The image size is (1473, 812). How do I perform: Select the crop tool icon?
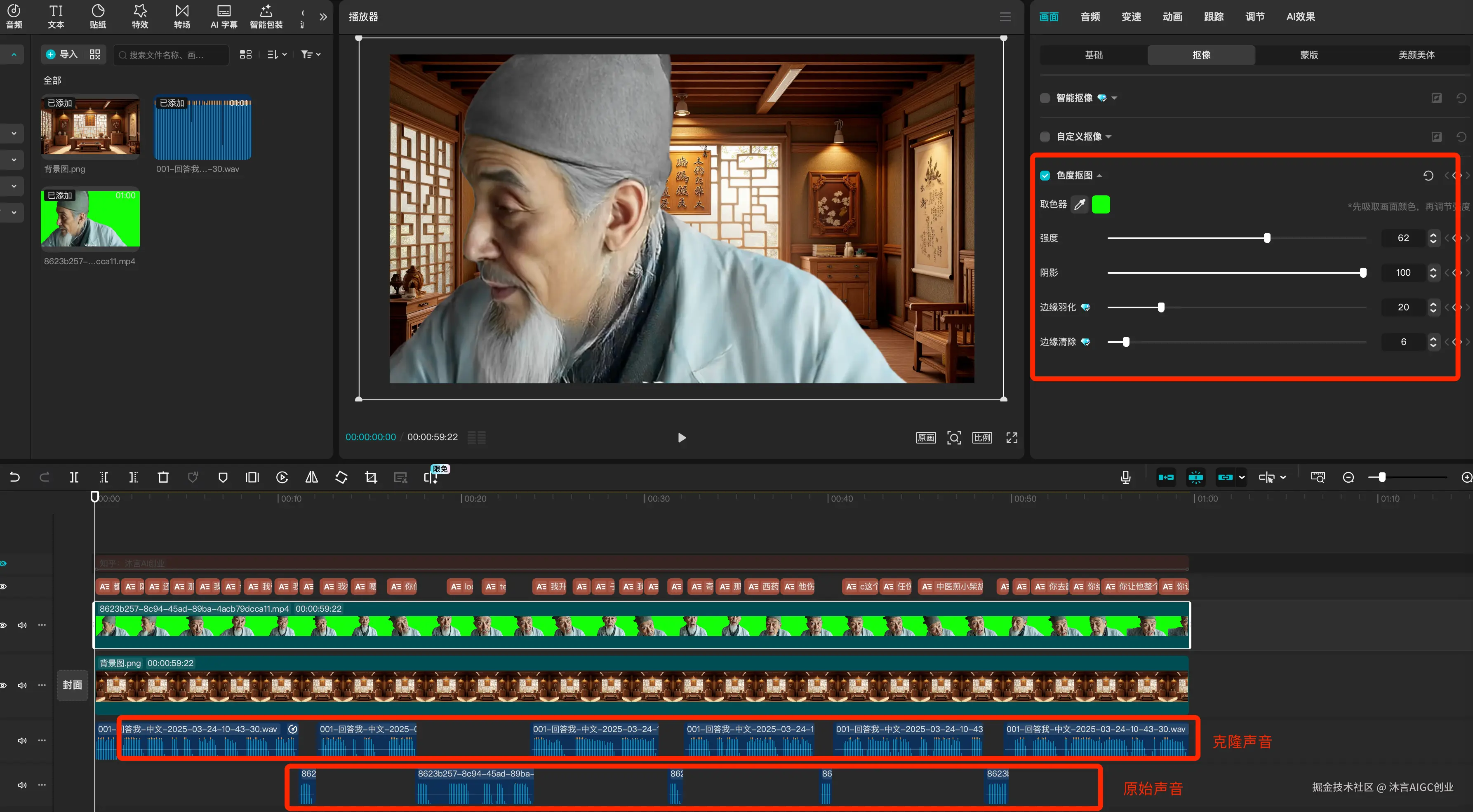pyautogui.click(x=371, y=477)
